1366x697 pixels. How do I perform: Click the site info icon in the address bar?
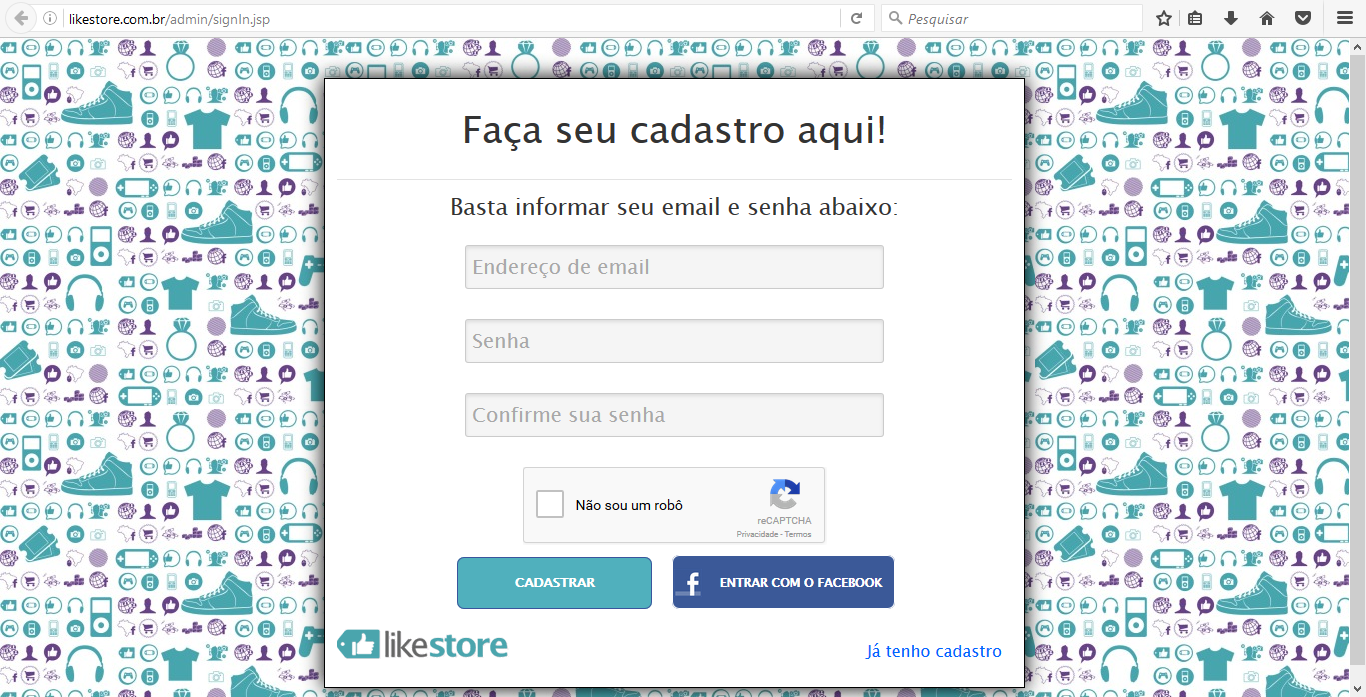pyautogui.click(x=50, y=19)
